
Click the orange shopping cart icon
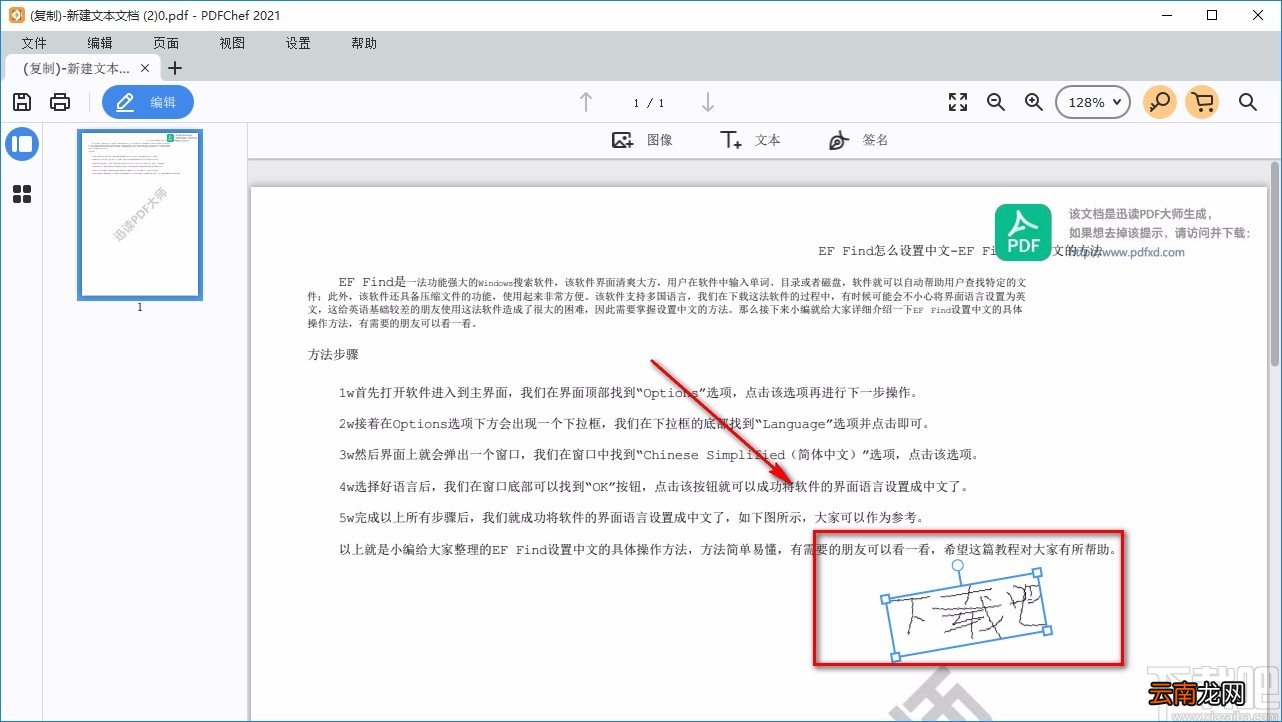click(x=1202, y=102)
